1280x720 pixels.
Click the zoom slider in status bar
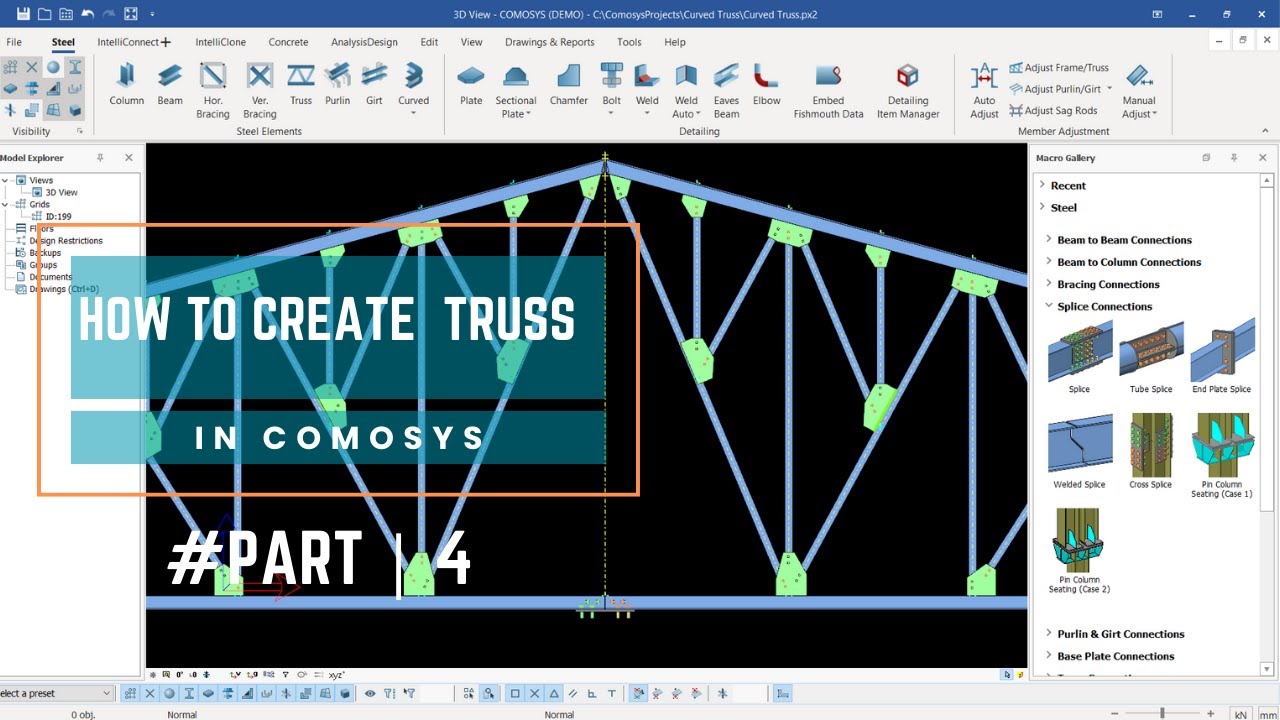pos(1162,713)
